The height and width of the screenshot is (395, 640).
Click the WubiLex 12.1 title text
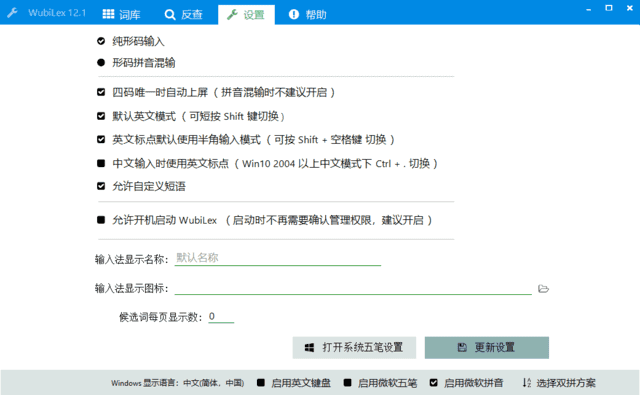tap(57, 13)
